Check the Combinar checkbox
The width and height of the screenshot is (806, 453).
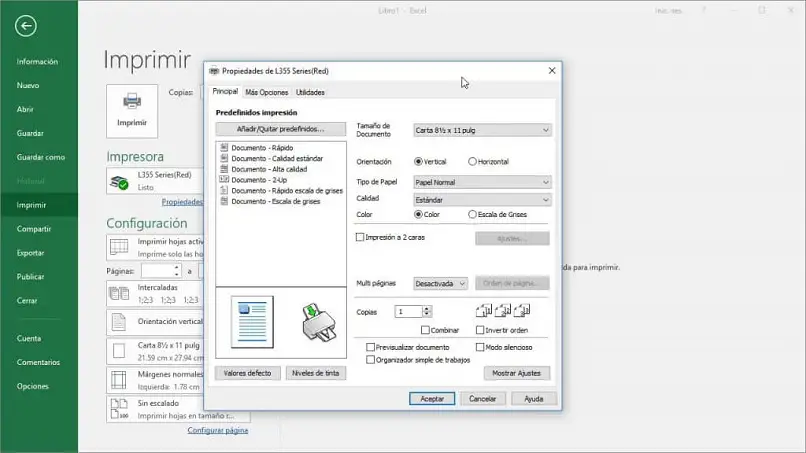[425, 330]
